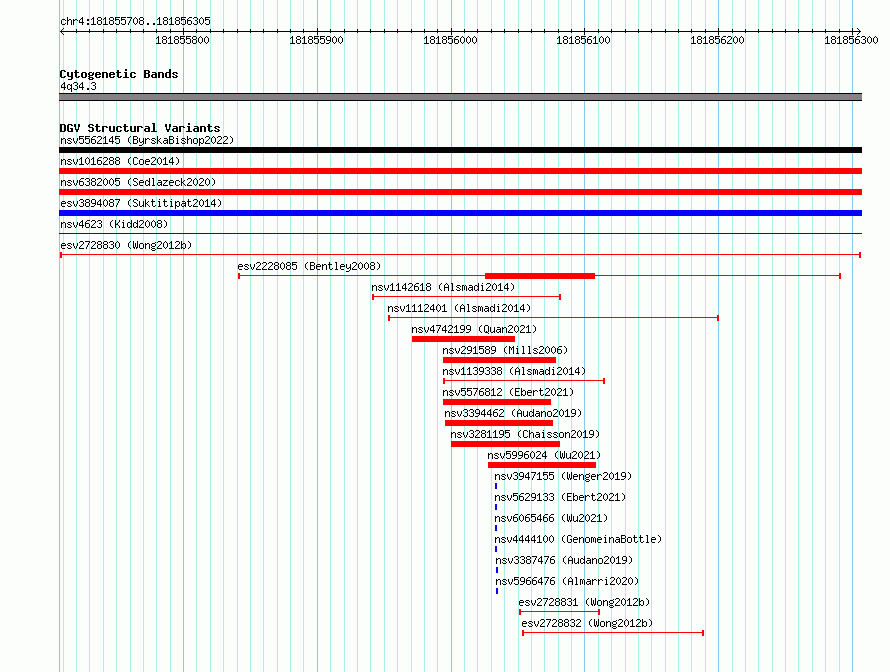Click the red nsv6382005 variant bar
The image size is (890, 672).
pyautogui.click(x=460, y=192)
